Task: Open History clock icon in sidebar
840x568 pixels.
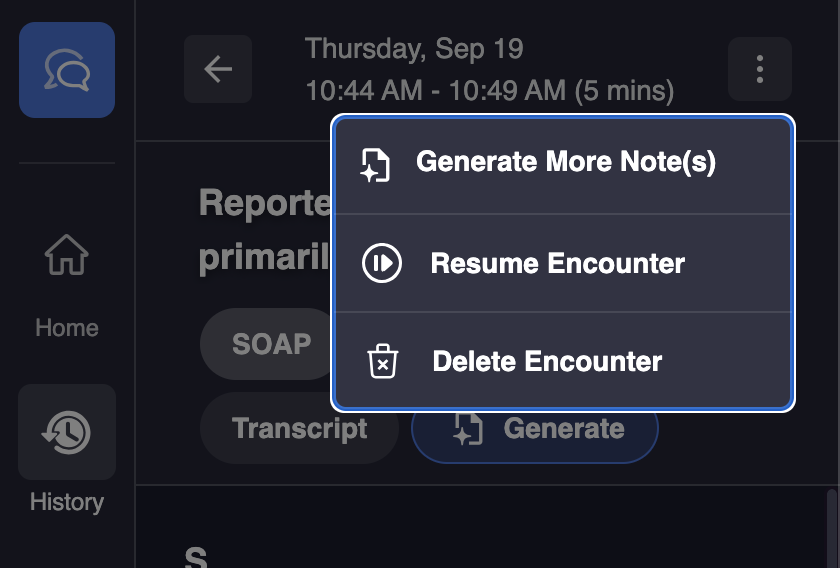Action: pos(67,432)
